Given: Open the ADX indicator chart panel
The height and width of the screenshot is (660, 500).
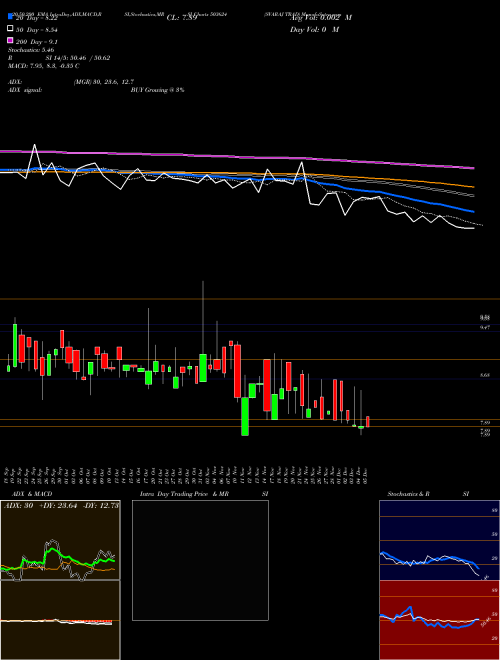Looking at the screenshot, I should 60,540.
